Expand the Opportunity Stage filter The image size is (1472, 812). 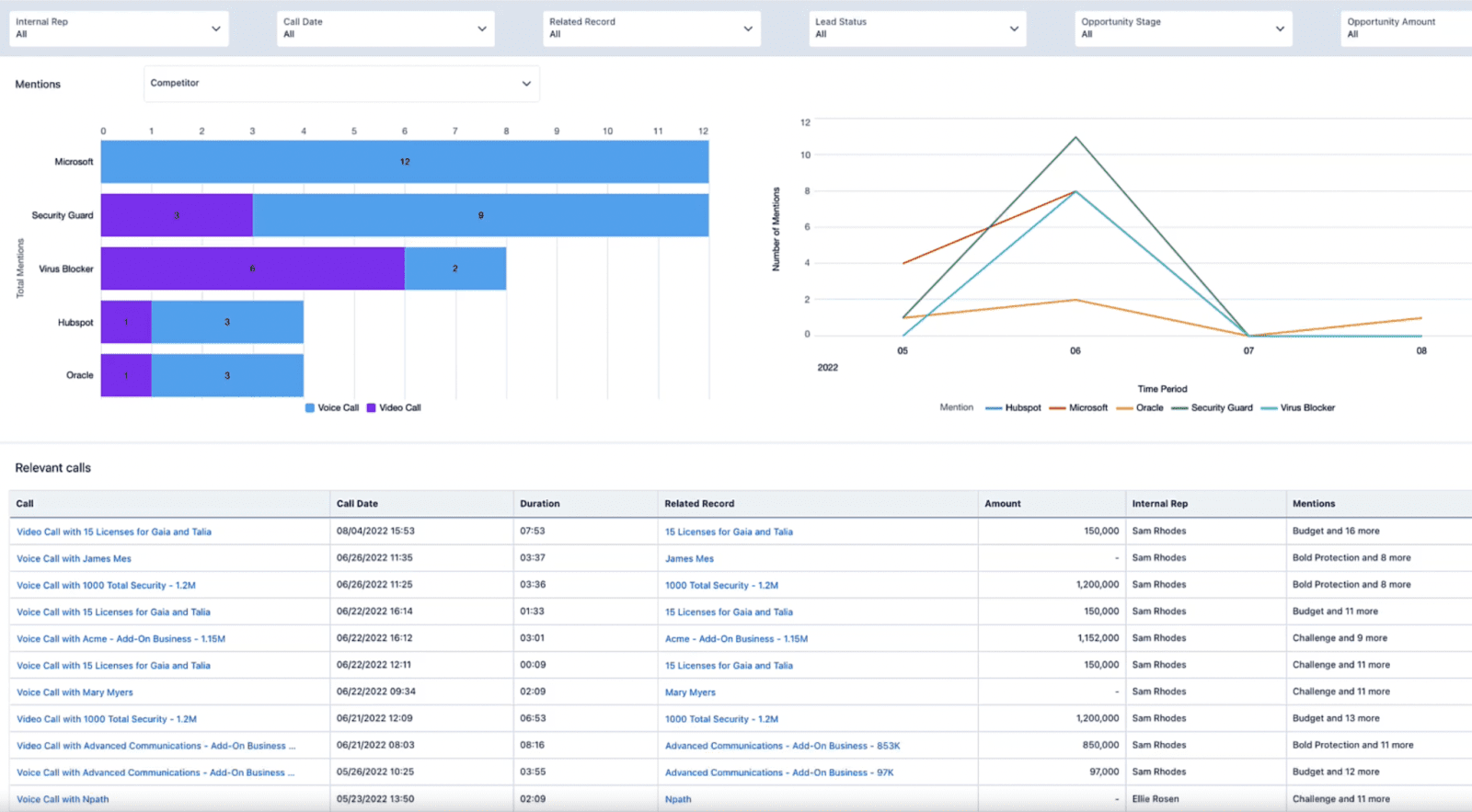point(1183,29)
